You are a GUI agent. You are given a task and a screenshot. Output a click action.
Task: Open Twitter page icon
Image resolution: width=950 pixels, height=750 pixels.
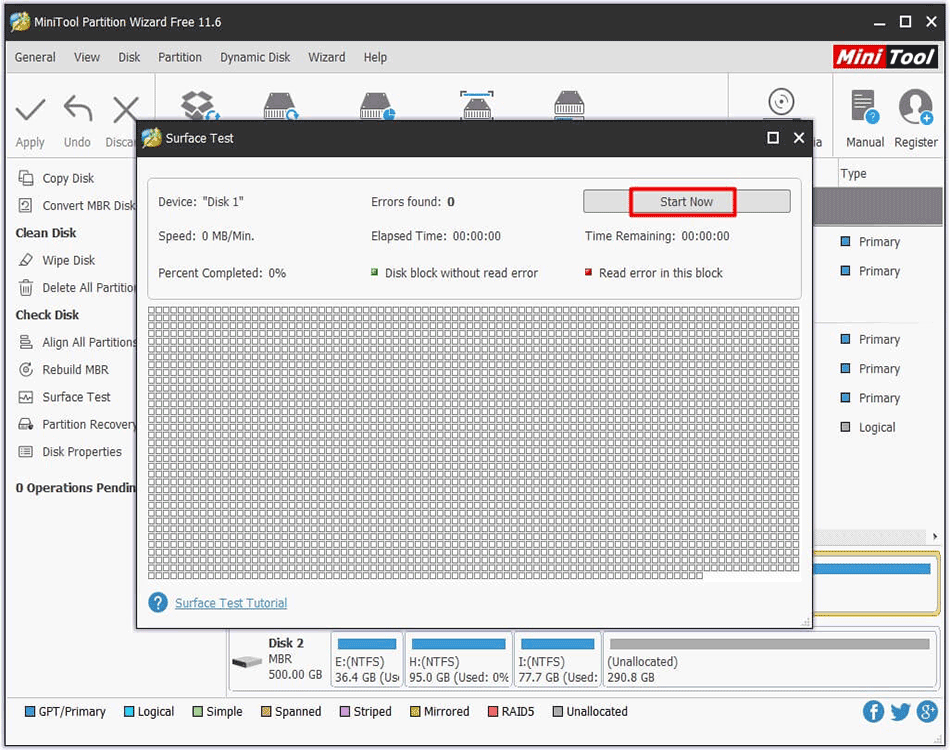coord(900,711)
